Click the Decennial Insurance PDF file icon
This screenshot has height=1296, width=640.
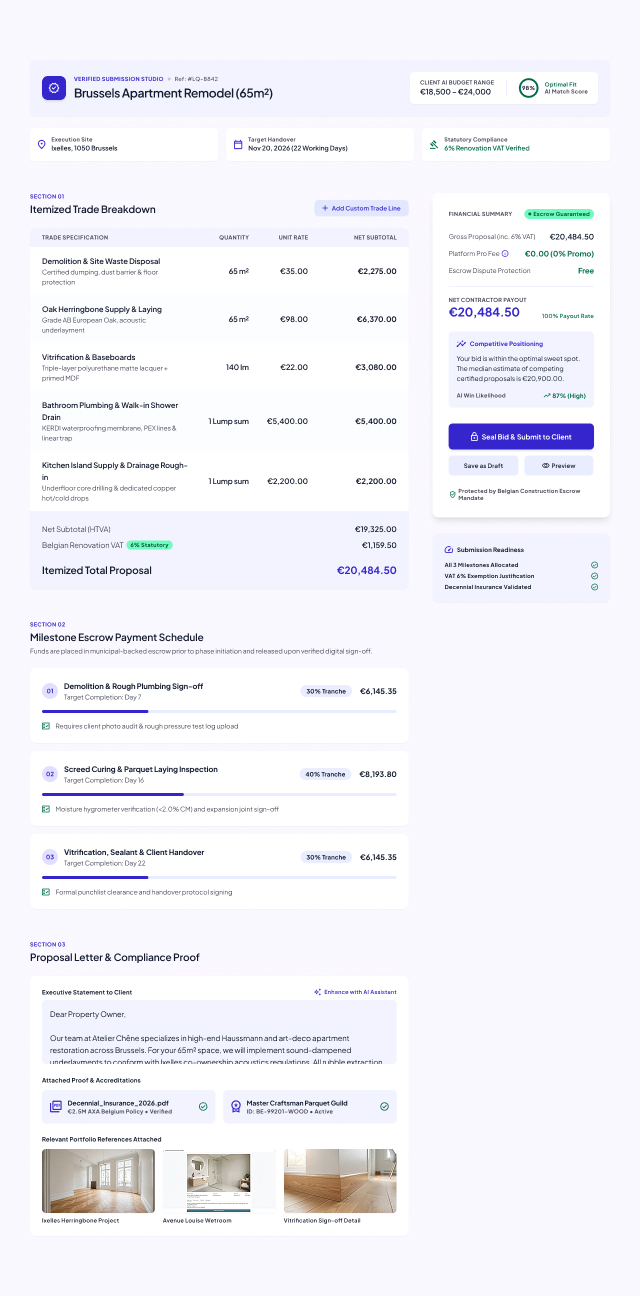pyautogui.click(x=56, y=1107)
